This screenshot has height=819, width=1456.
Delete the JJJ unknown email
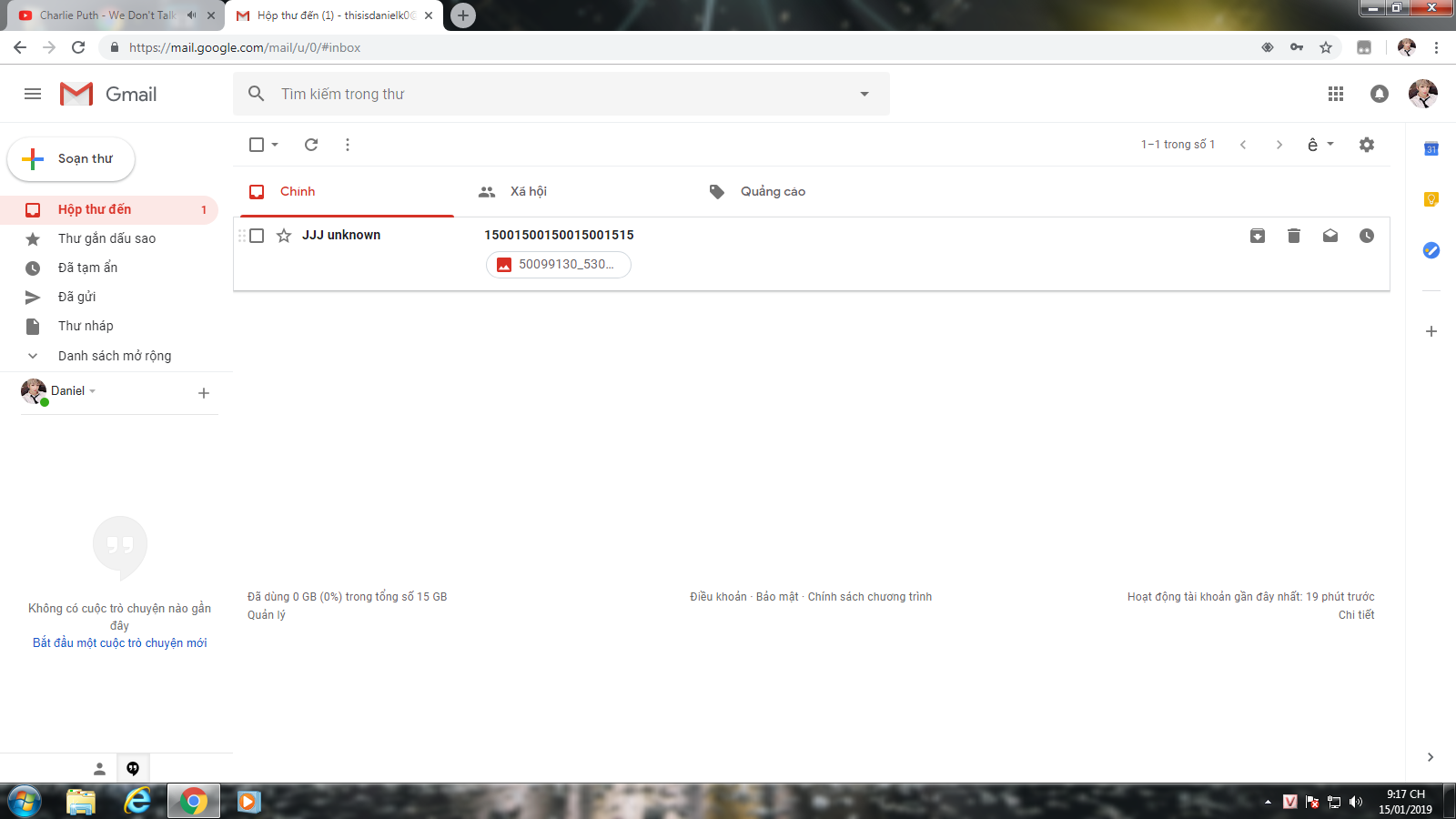(x=1294, y=236)
